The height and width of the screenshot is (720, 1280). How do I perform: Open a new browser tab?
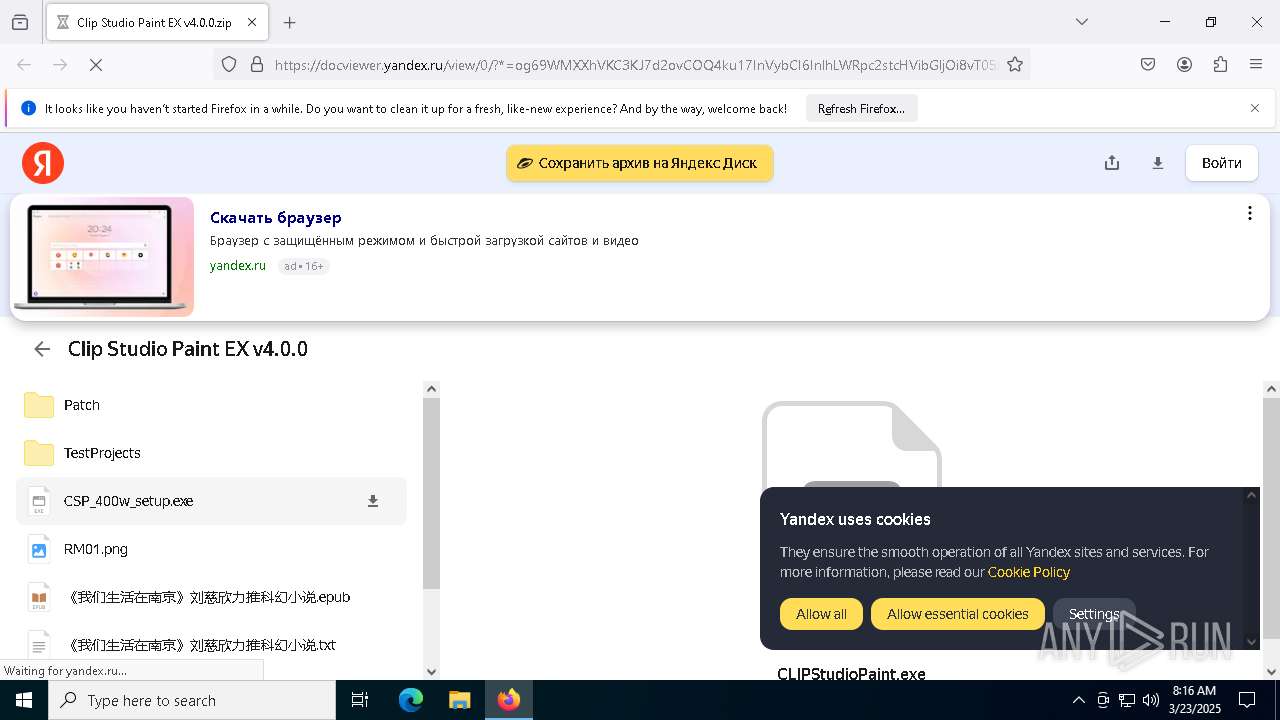290,22
